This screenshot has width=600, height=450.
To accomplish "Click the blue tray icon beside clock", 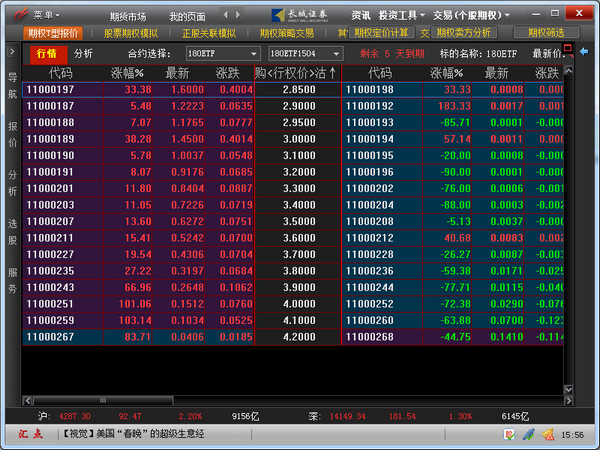I will point(528,434).
